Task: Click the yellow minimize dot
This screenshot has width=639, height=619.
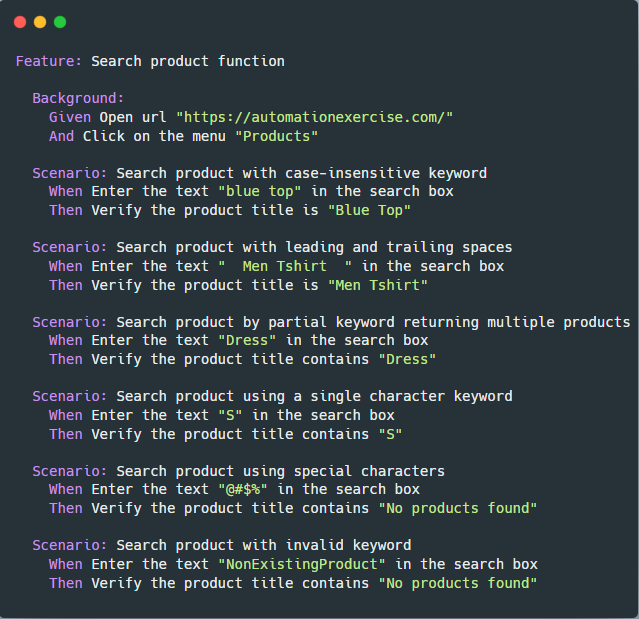Action: point(40,21)
